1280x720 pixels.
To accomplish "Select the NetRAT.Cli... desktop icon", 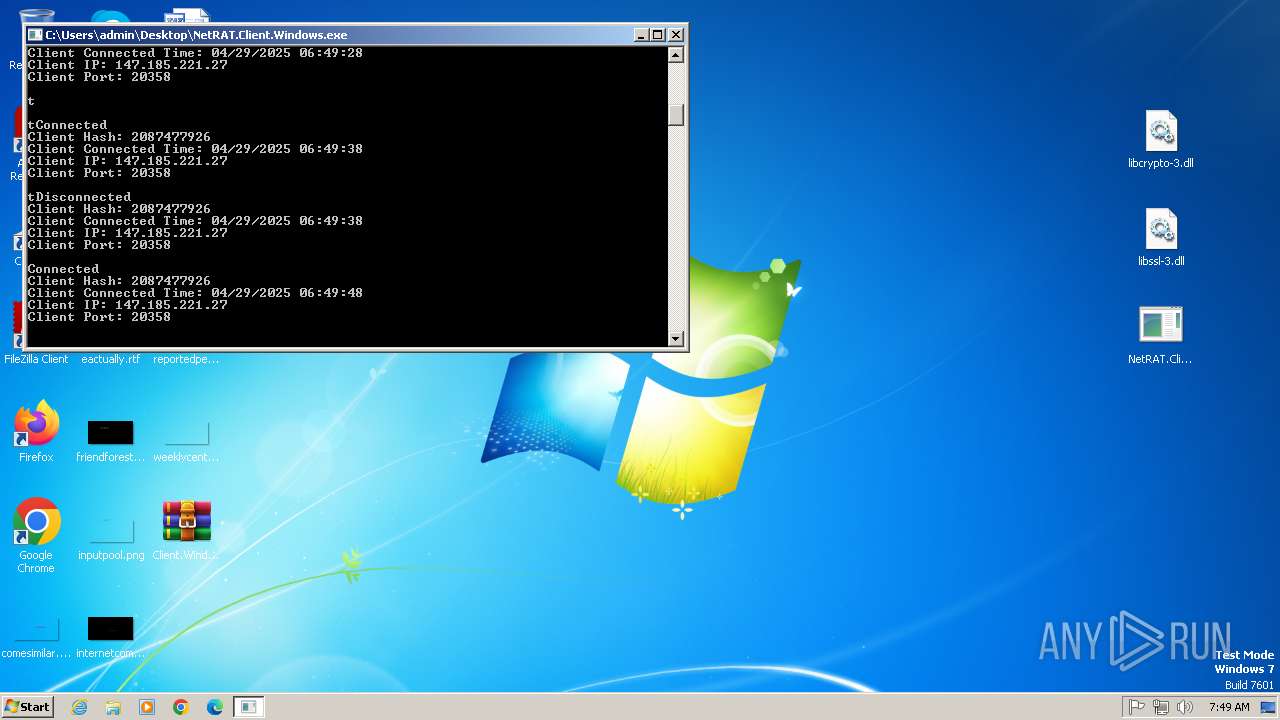I will (1160, 336).
